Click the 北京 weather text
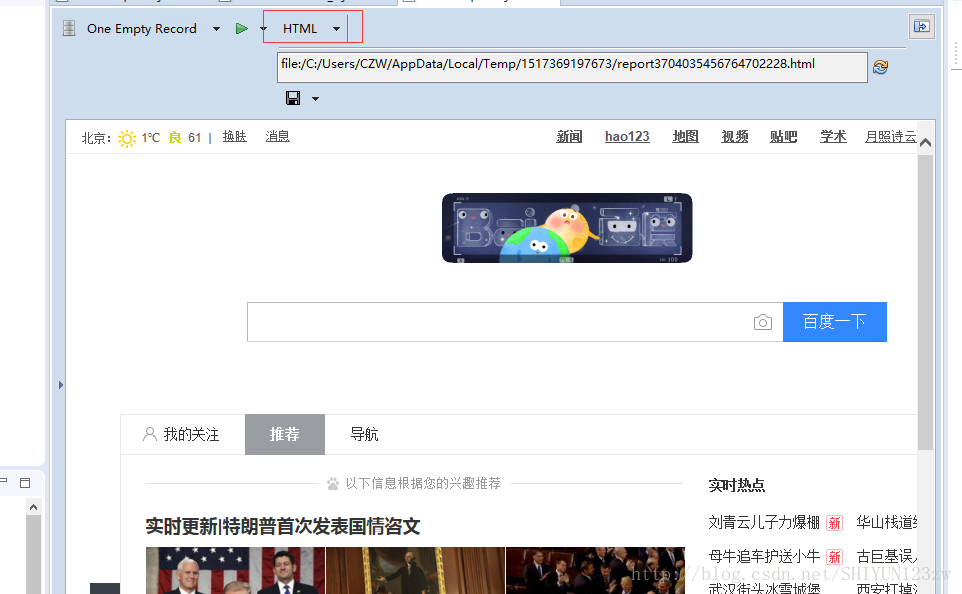The height and width of the screenshot is (594, 962). tap(96, 138)
